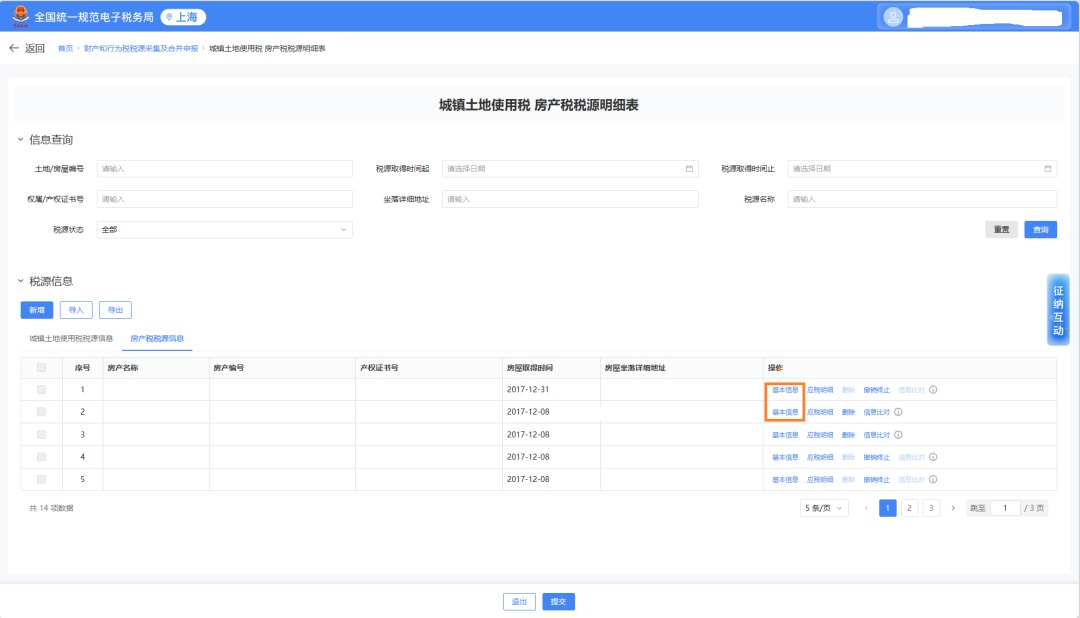Open calendar icon in 税源取得时间起 field
The image size is (1080, 618).
(689, 169)
